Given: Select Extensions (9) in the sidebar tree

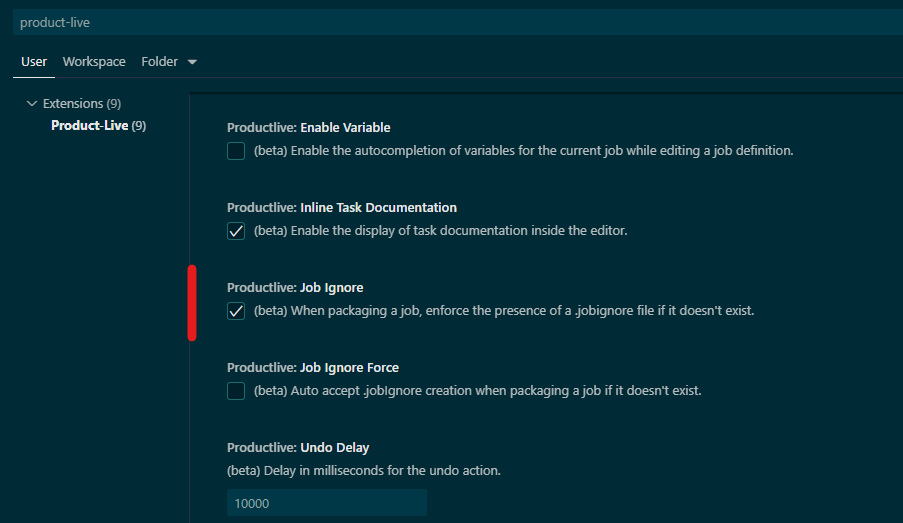Looking at the screenshot, I should click(82, 104).
